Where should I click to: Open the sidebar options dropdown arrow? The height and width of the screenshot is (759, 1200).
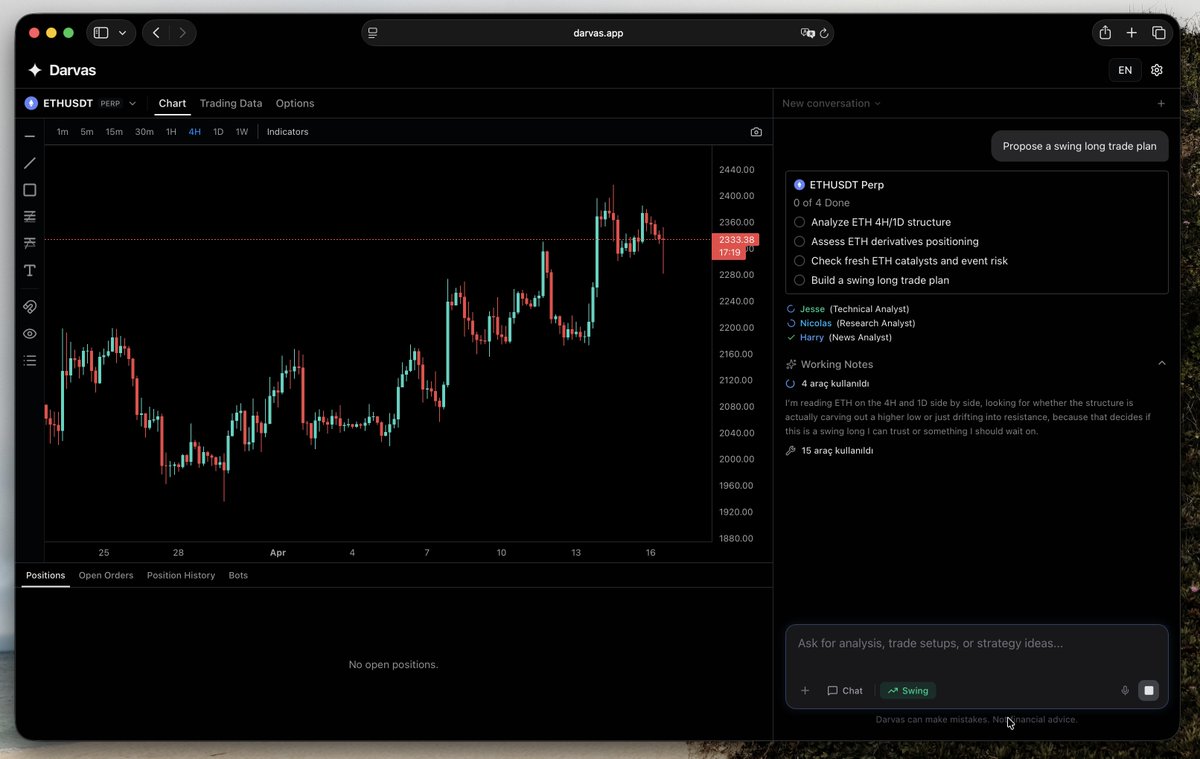click(123, 33)
